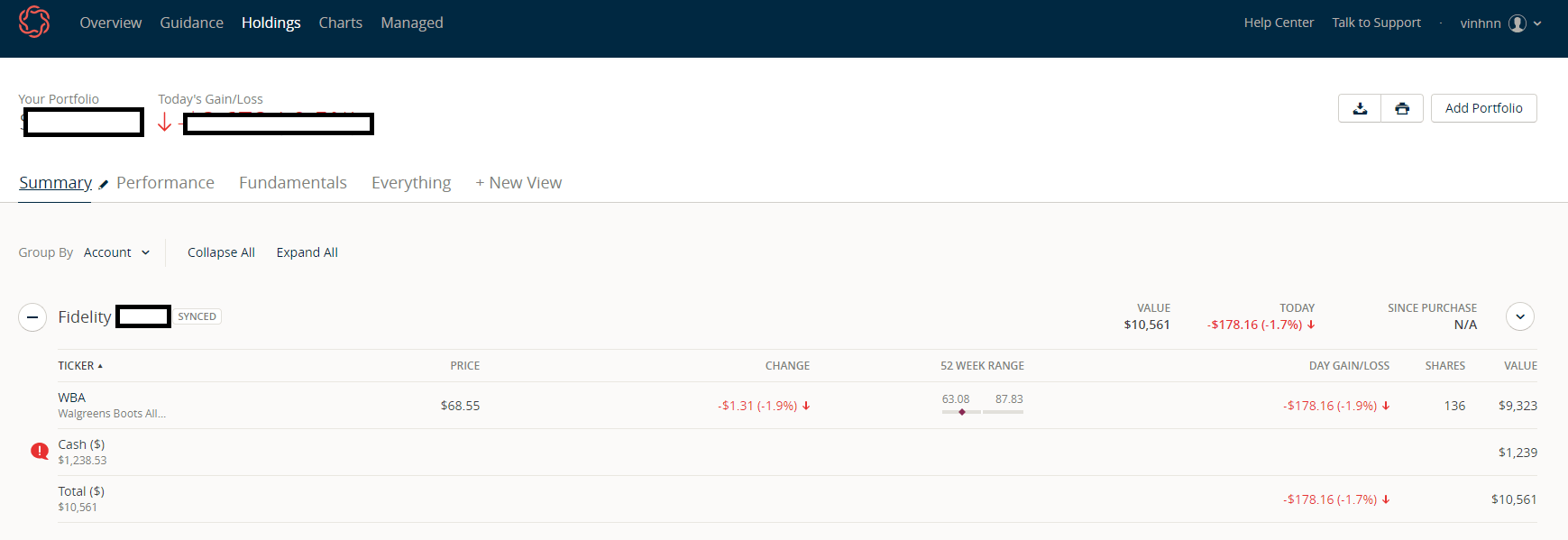Switch to the Managed section
Screen dimensions: 1568x540
coord(412,23)
